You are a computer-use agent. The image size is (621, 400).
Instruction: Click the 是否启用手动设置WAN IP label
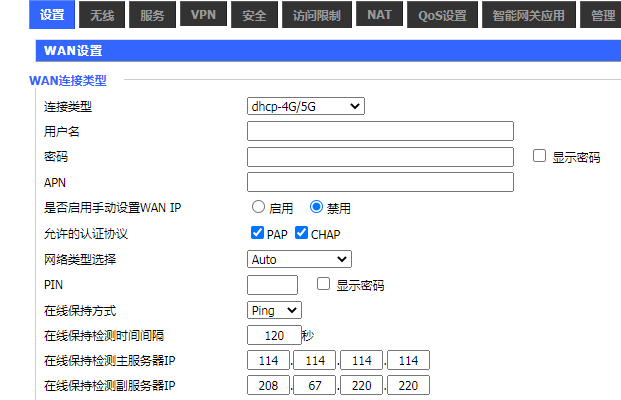pyautogui.click(x=112, y=208)
